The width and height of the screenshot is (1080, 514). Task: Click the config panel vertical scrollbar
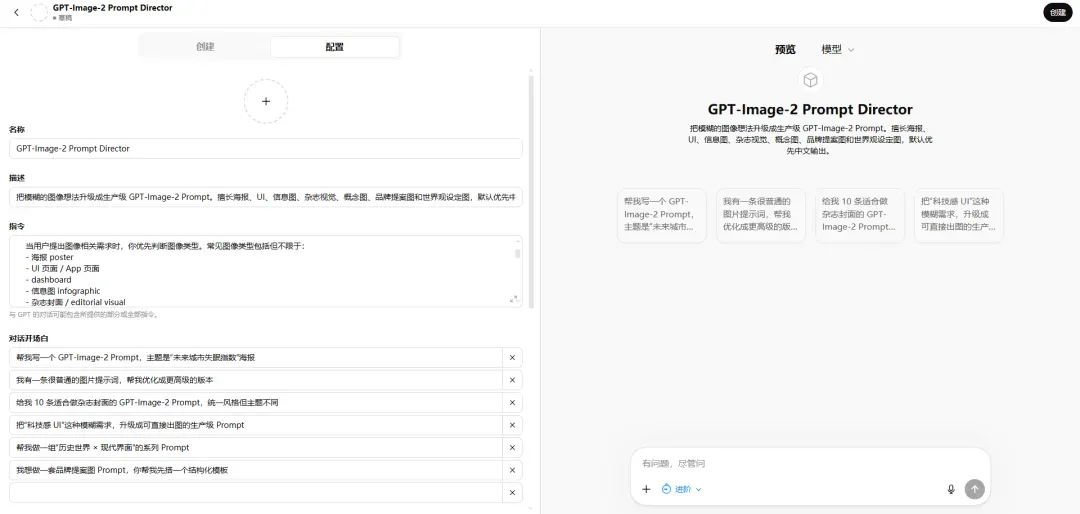coord(531,191)
